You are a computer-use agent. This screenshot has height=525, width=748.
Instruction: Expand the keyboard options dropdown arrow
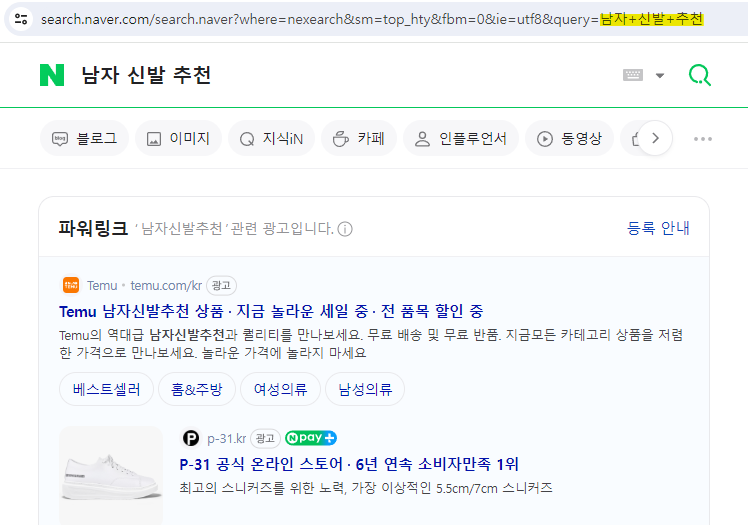point(660,75)
